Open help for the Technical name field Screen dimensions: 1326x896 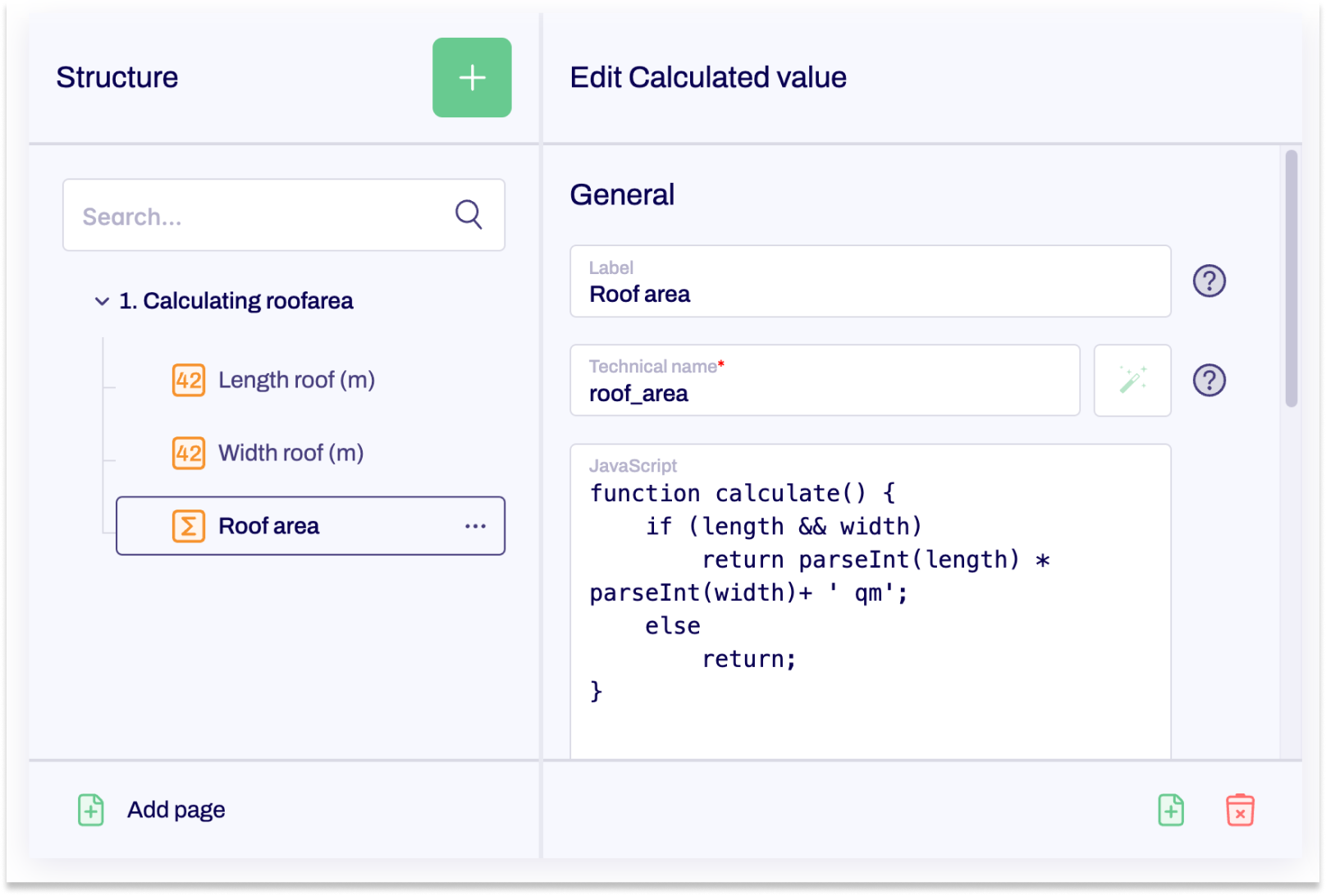1208,380
